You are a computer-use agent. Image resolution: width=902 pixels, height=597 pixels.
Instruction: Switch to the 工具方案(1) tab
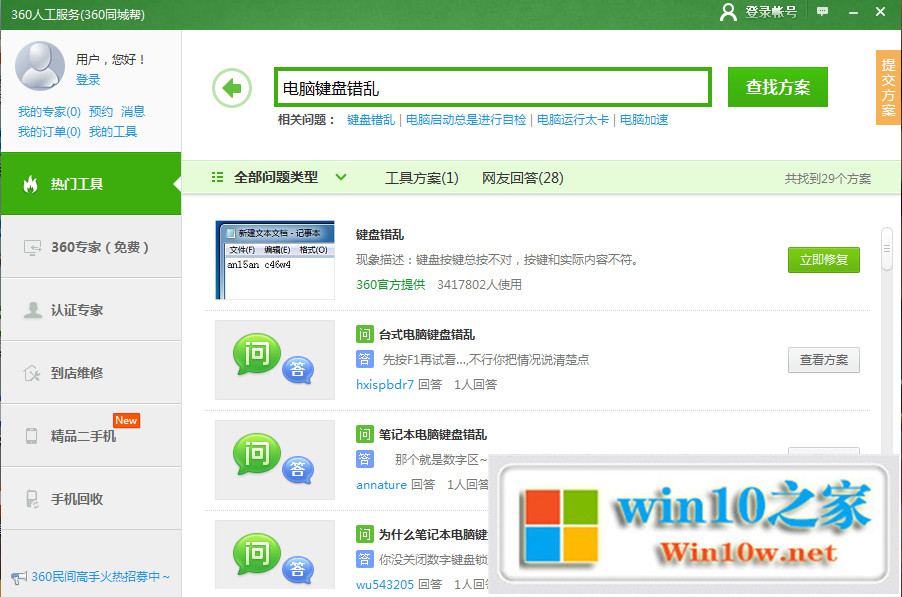(x=421, y=178)
